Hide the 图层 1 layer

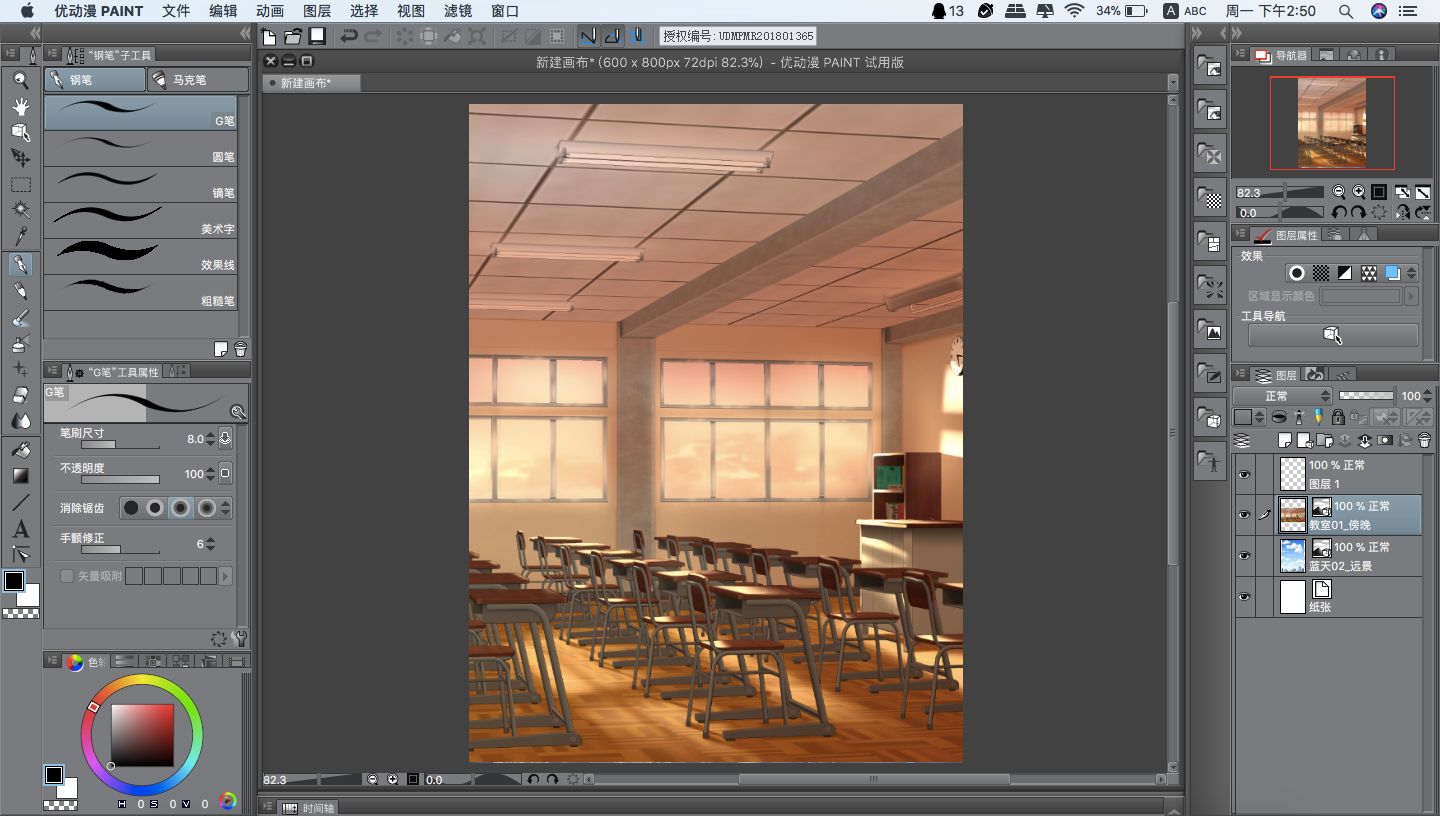(1244, 475)
